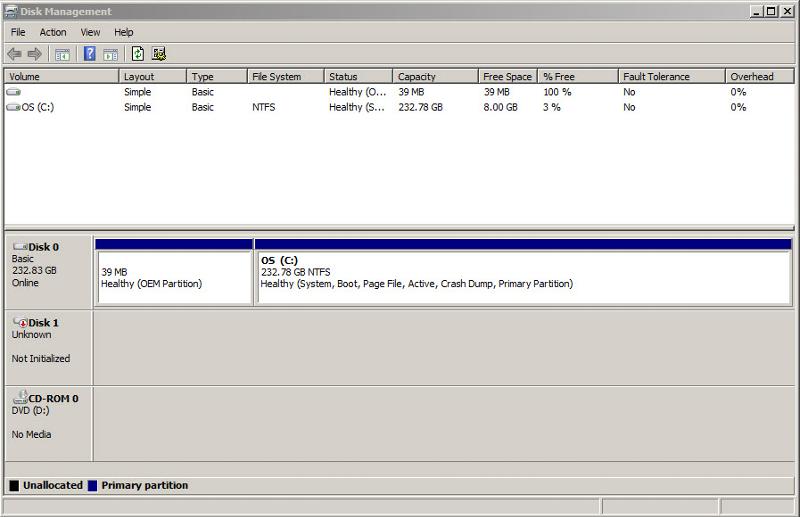Click the disk Settings toolbar icon
The height and width of the screenshot is (517, 800).
(x=159, y=54)
